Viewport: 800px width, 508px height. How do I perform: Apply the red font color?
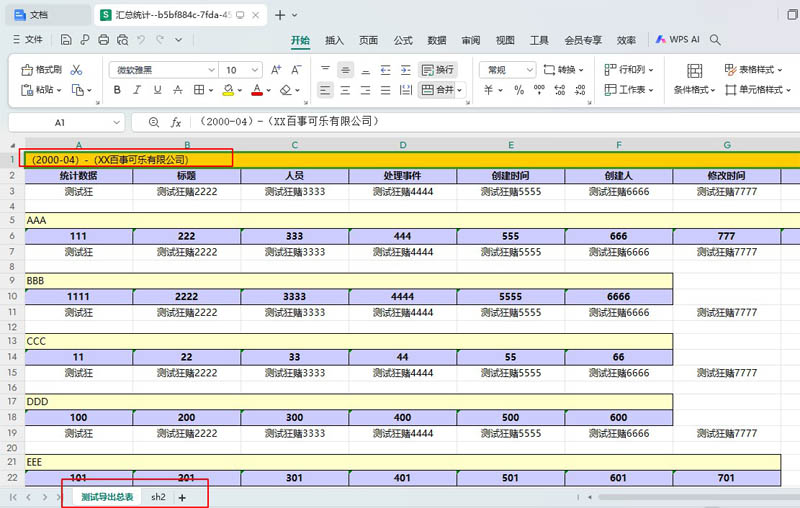257,90
